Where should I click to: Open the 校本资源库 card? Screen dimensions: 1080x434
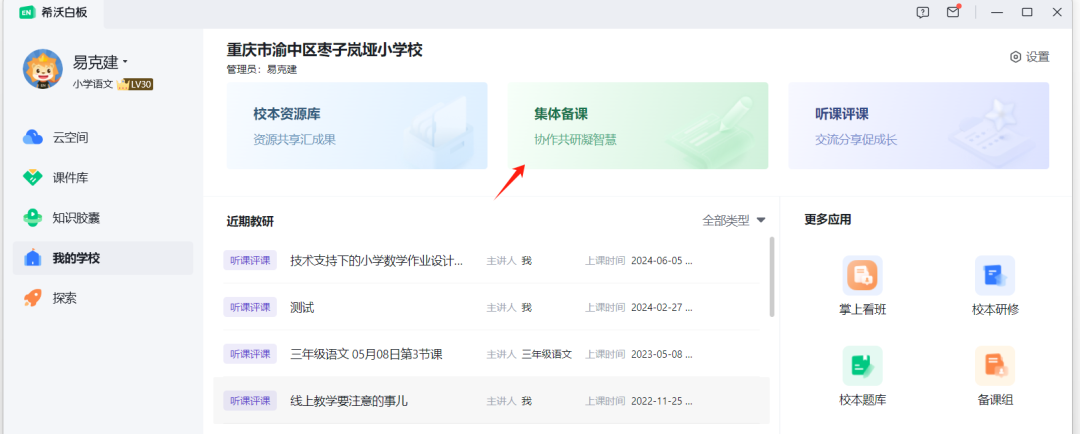(357, 125)
